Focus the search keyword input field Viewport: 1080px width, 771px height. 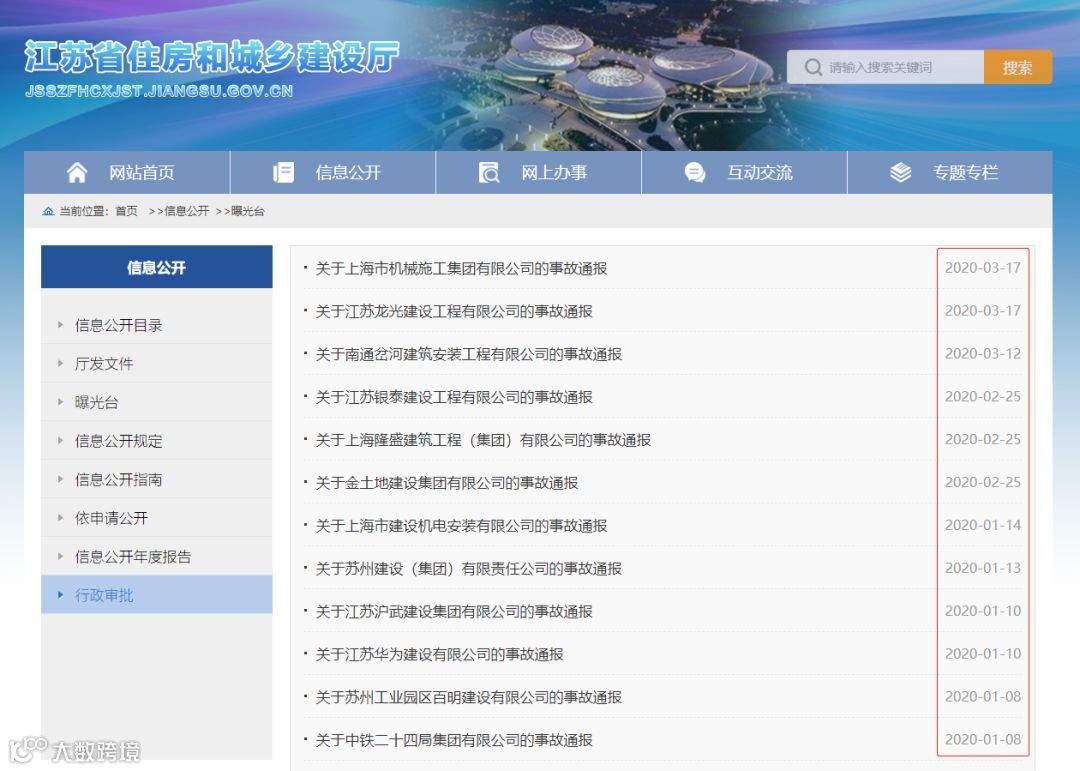pyautogui.click(x=885, y=68)
